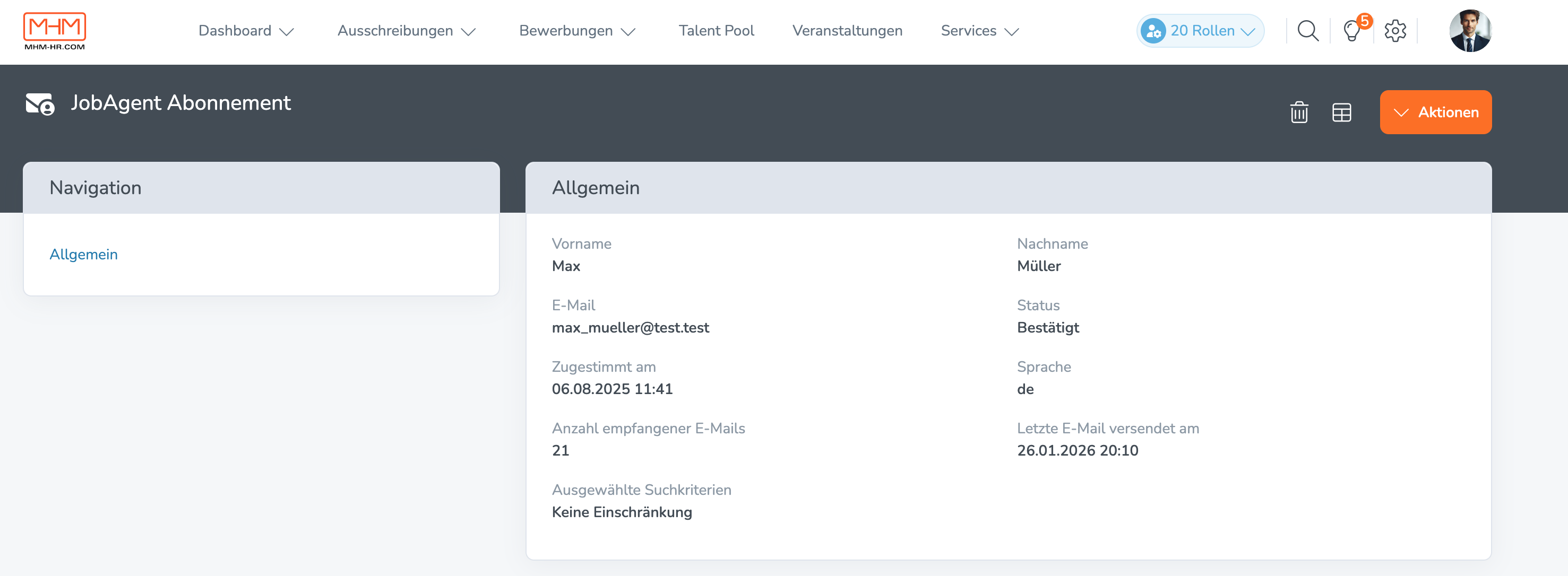The image size is (1568, 576).
Task: Click the MHM-HR.COM logo
Action: coord(54,30)
